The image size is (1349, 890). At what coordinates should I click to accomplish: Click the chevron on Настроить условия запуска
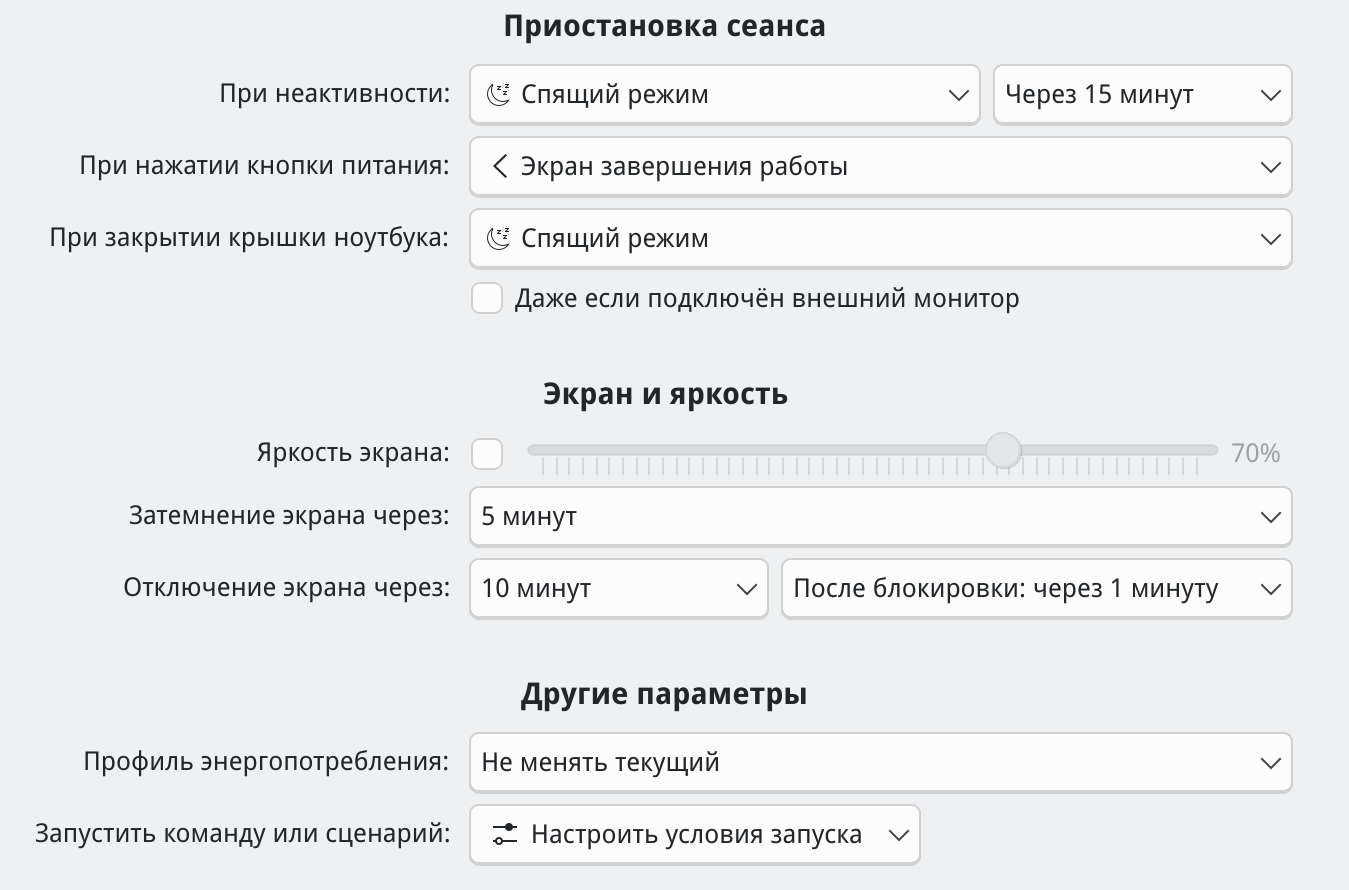(x=898, y=835)
